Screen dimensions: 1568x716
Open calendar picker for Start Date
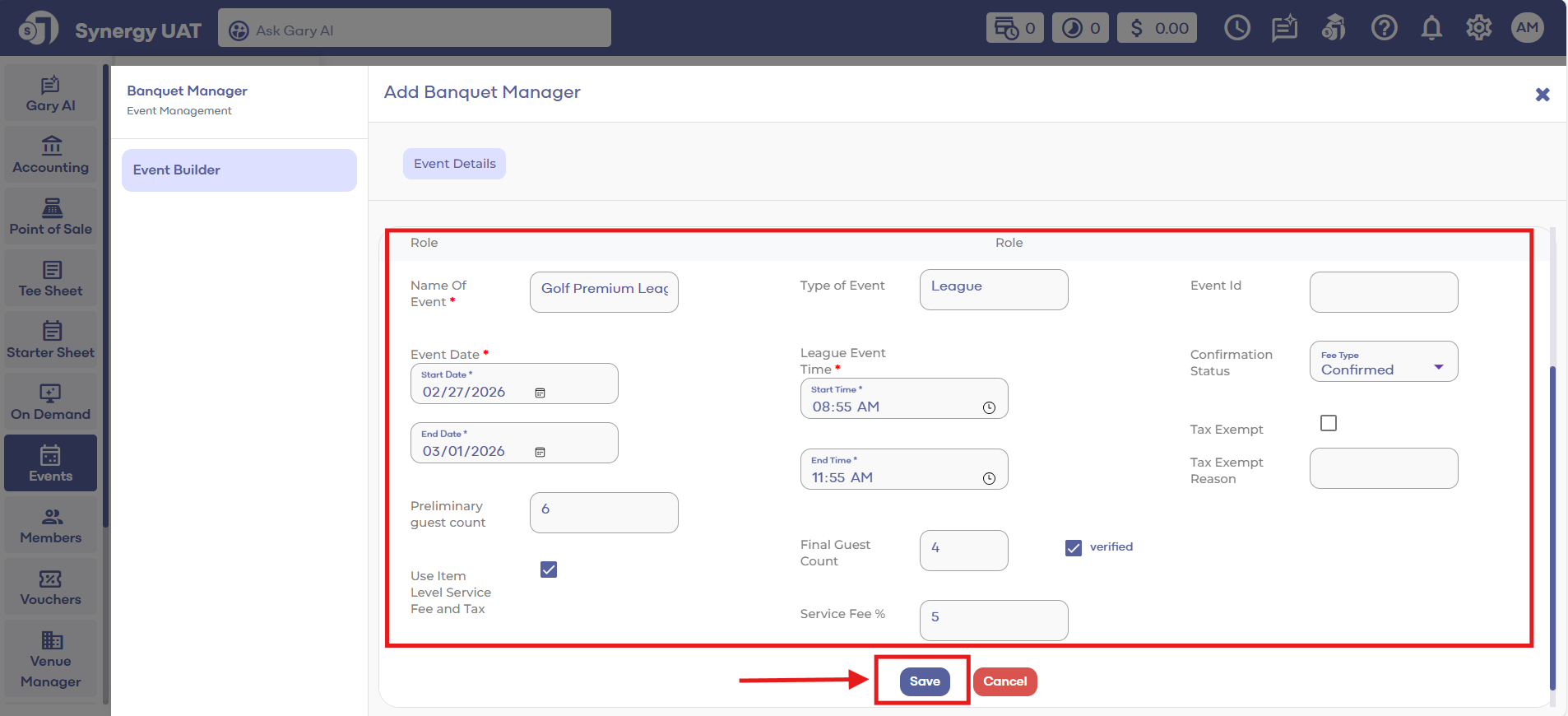pos(540,393)
